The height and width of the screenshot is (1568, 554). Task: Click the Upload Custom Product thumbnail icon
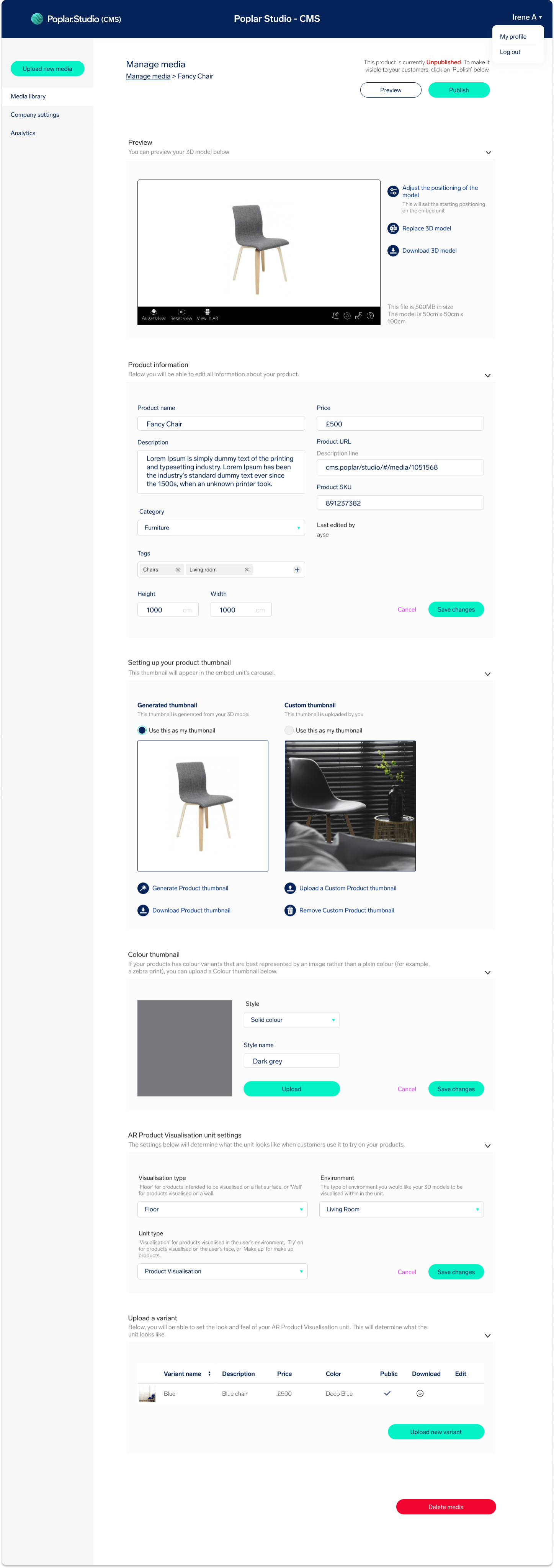tap(290, 888)
